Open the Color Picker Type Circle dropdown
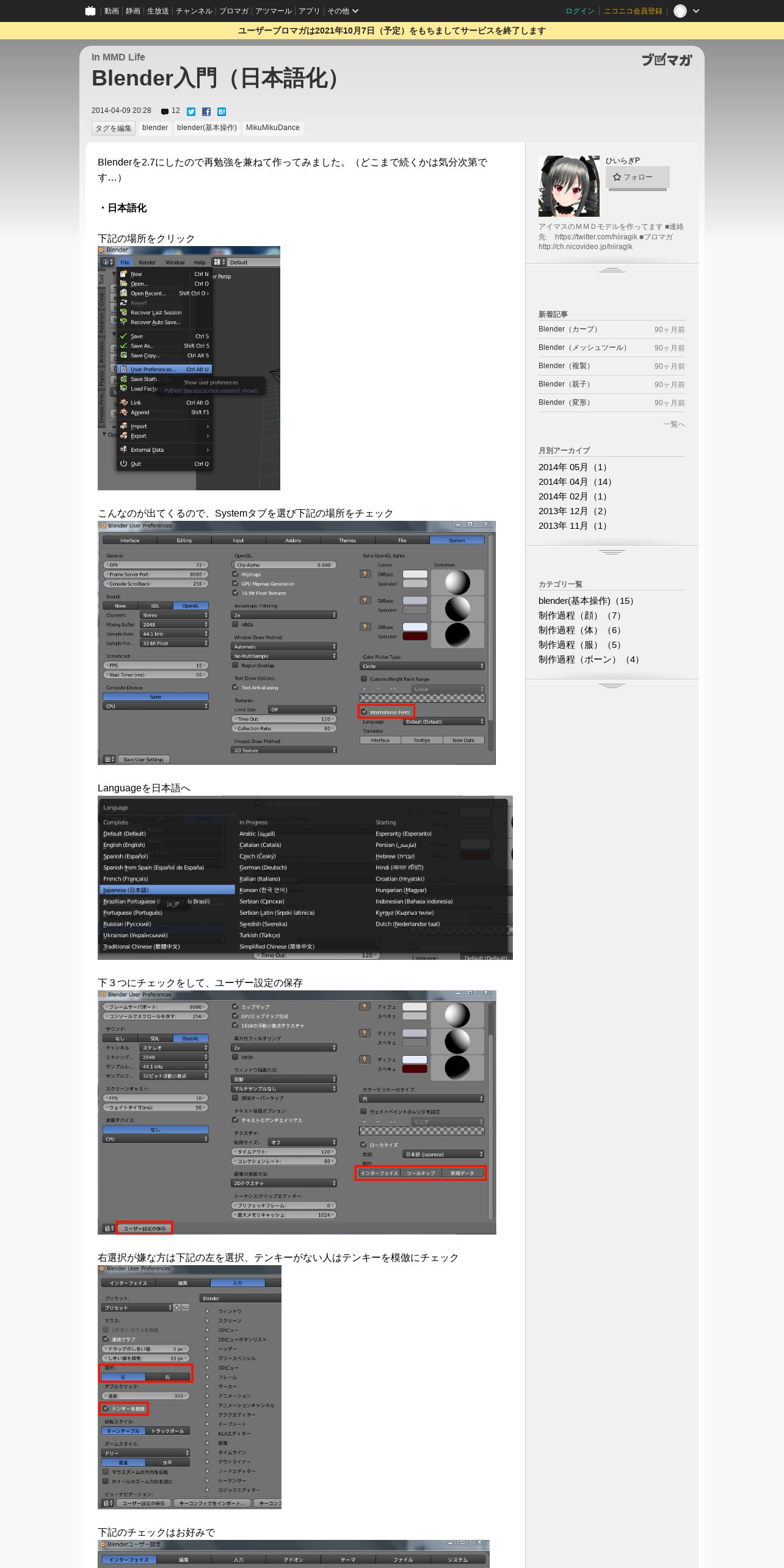 423,666
